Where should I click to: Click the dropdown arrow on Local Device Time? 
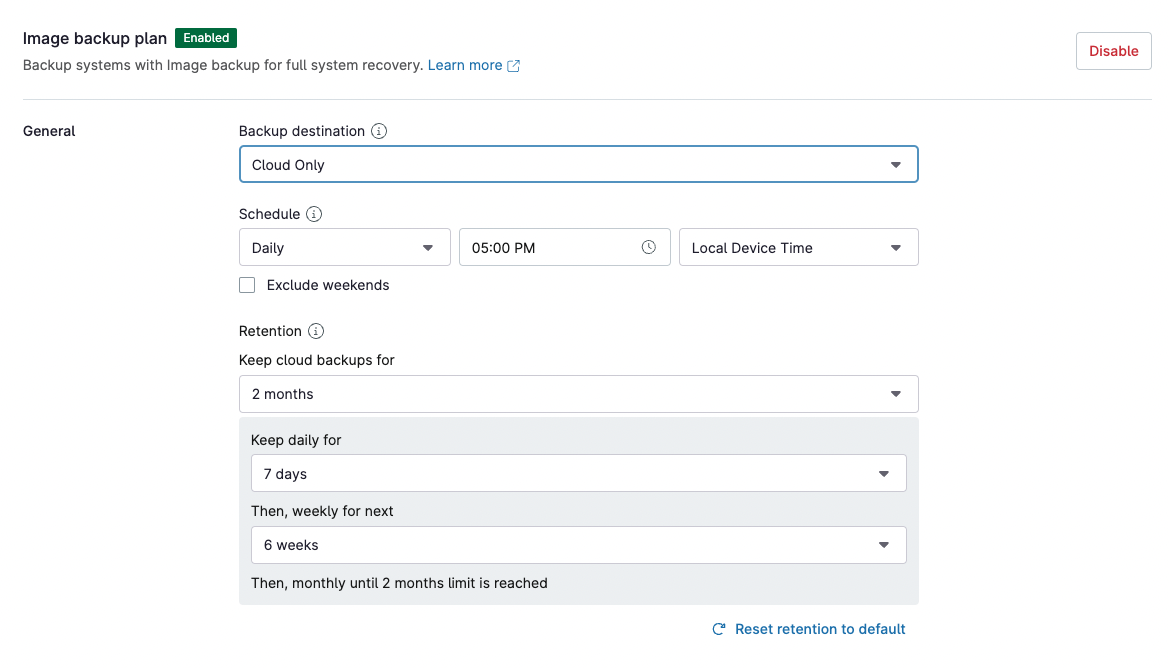(896, 247)
